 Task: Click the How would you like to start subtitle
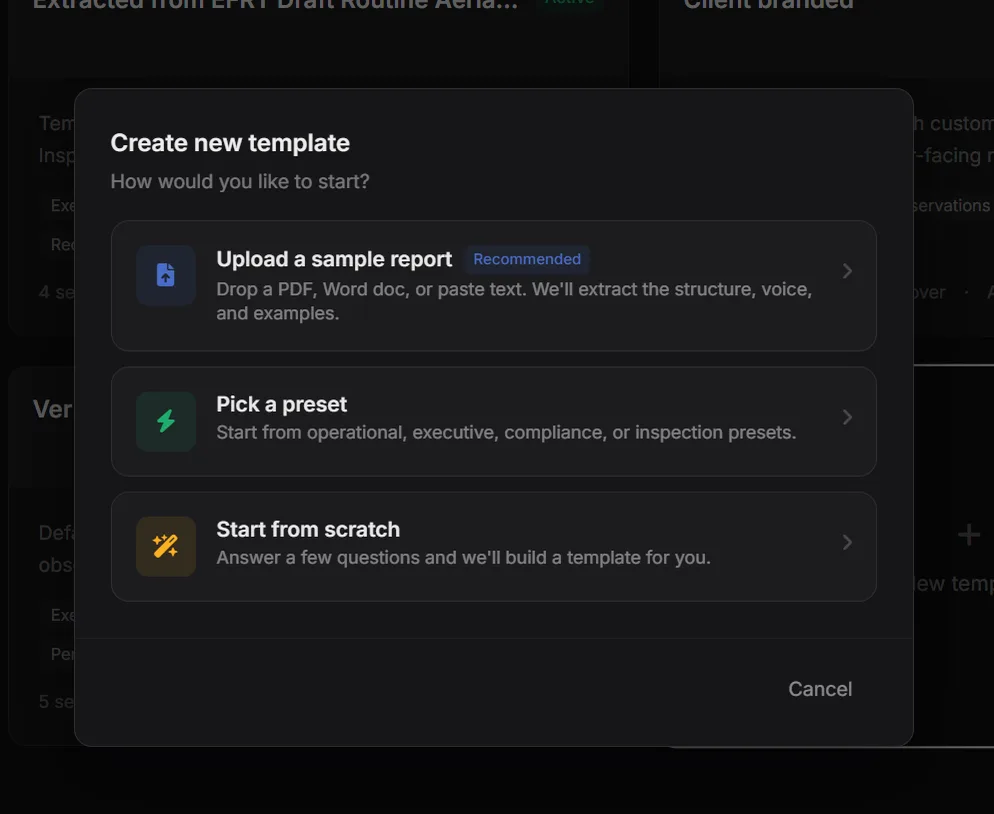point(240,182)
